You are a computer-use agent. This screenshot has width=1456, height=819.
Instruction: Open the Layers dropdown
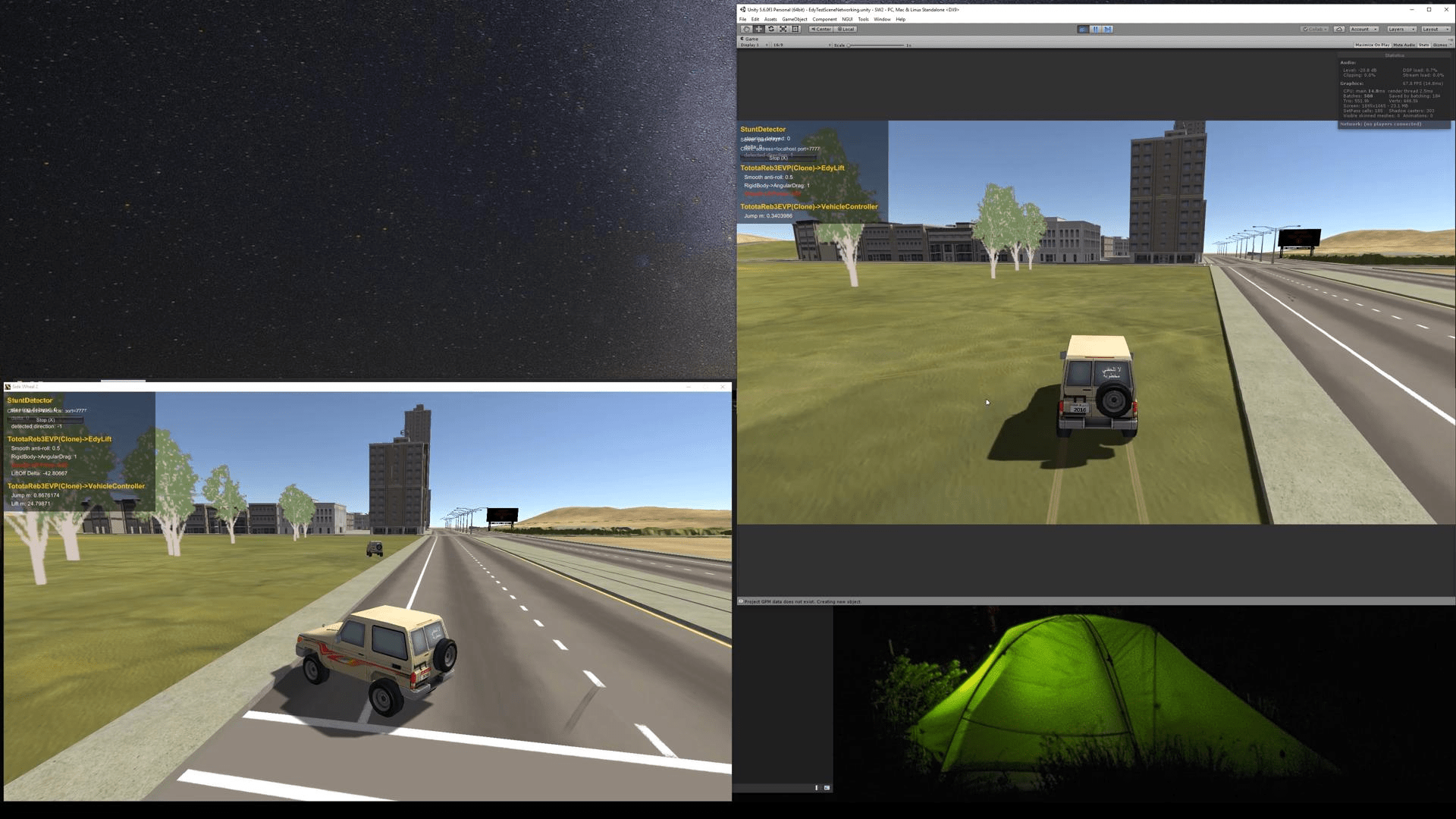click(1400, 29)
